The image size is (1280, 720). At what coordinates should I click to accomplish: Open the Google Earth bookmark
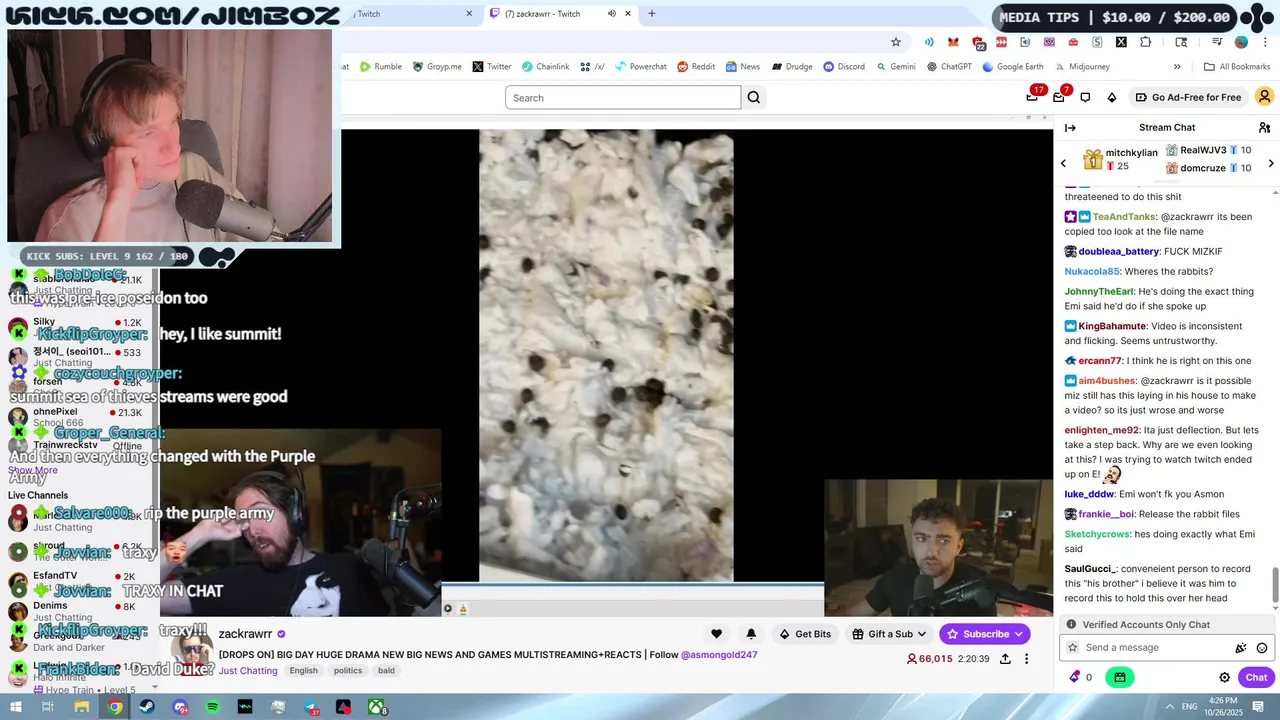pyautogui.click(x=1013, y=67)
